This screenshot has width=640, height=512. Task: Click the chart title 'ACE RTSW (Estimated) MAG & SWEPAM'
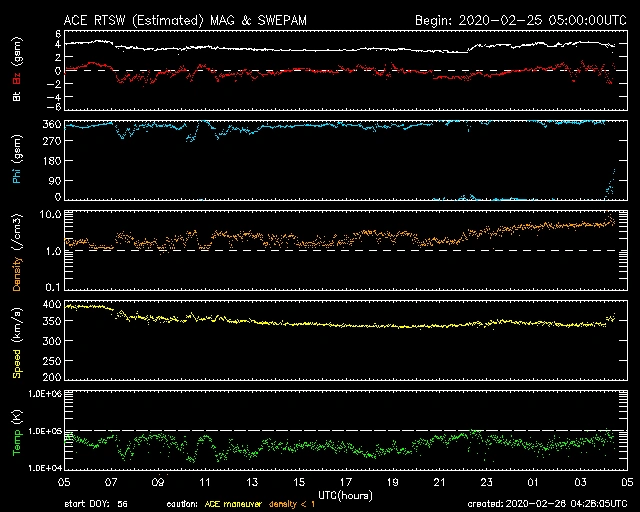pyautogui.click(x=185, y=20)
